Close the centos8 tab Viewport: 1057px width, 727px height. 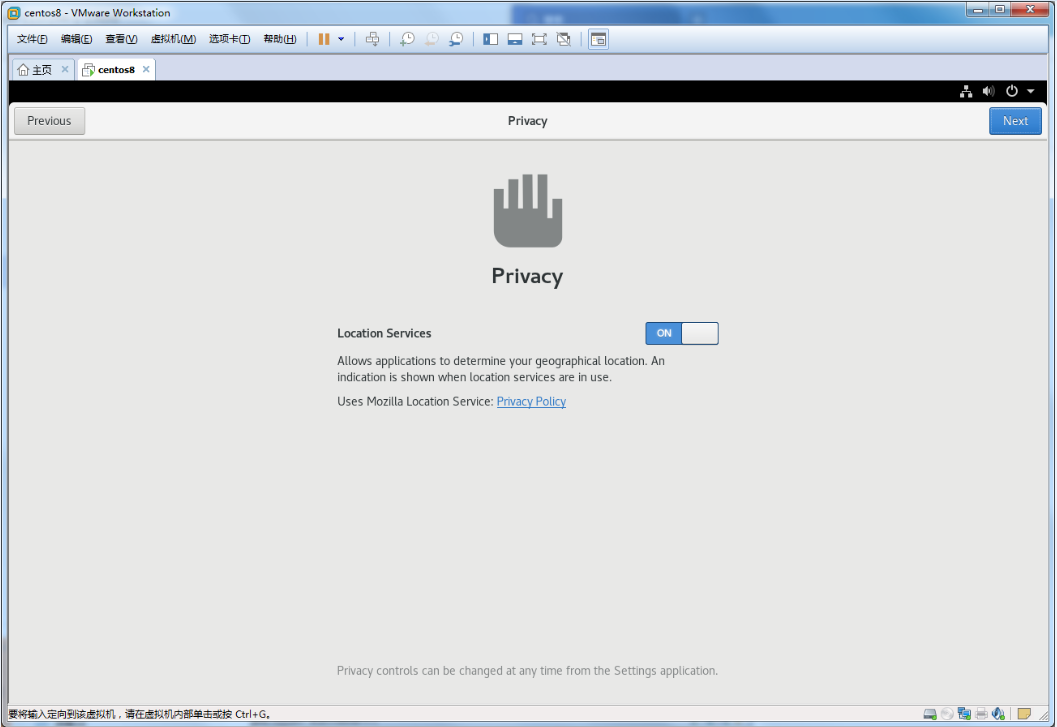click(x=146, y=69)
